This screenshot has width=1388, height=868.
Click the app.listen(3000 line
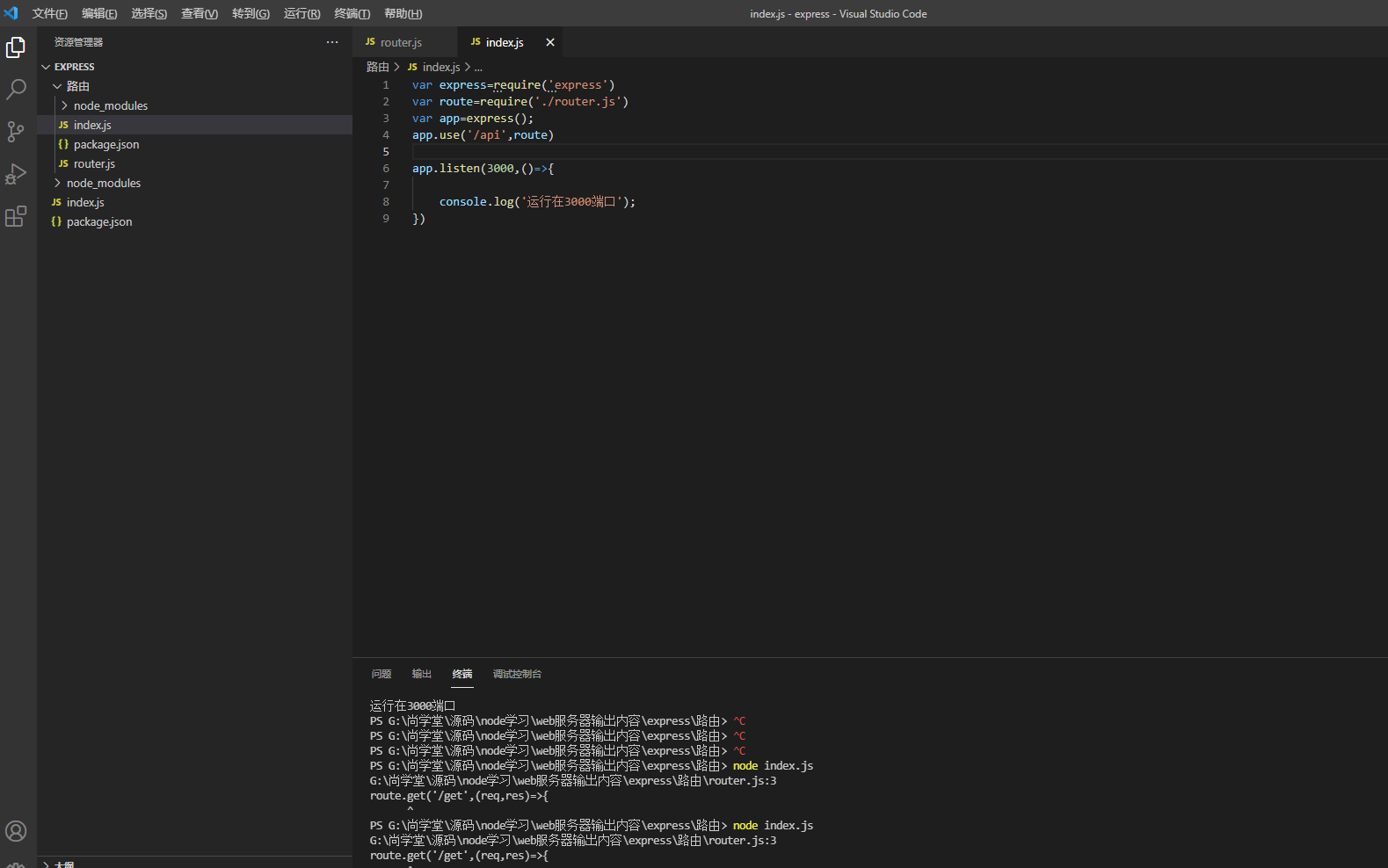click(x=483, y=169)
